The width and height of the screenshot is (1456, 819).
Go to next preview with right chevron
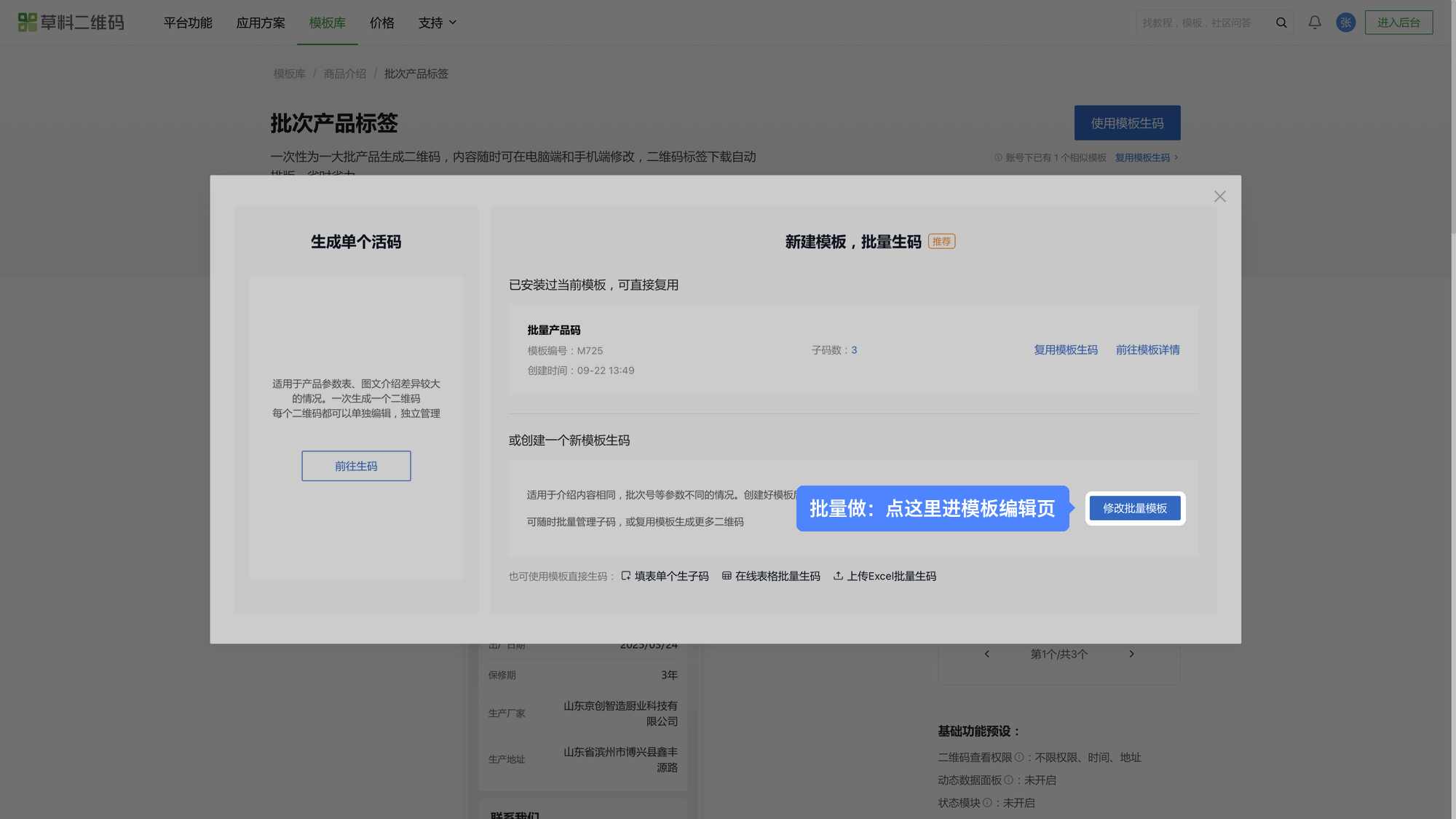(1131, 654)
